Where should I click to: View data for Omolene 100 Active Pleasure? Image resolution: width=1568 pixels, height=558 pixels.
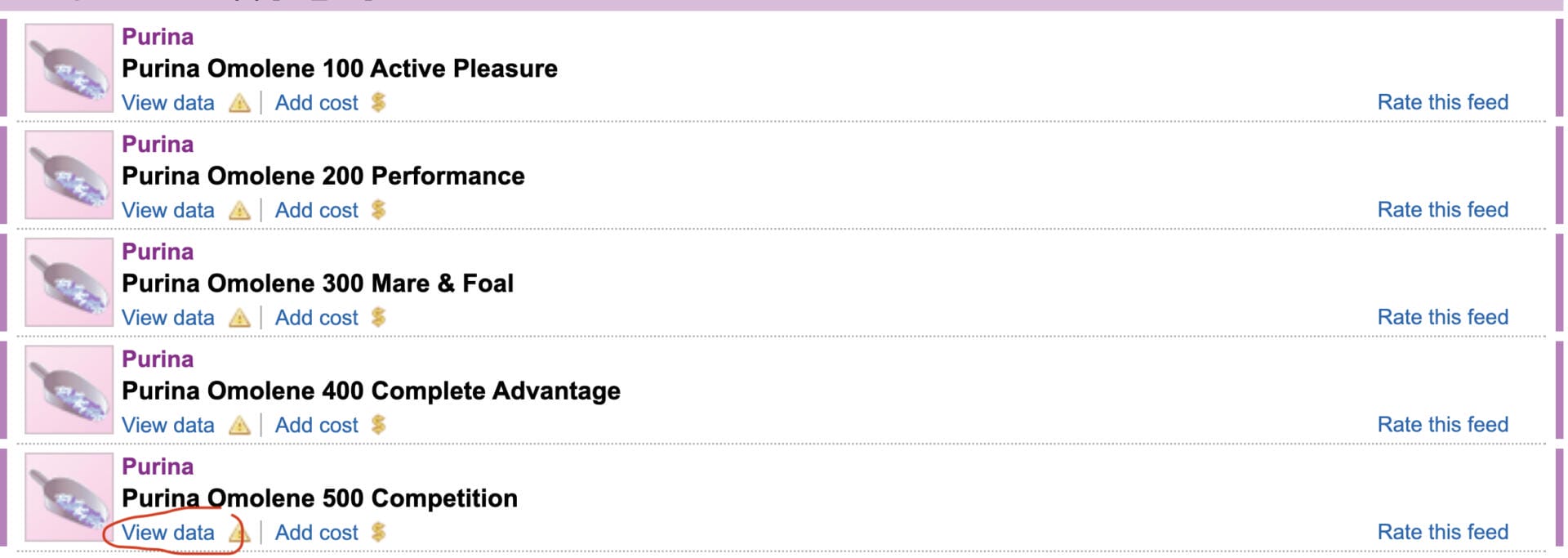coord(168,103)
